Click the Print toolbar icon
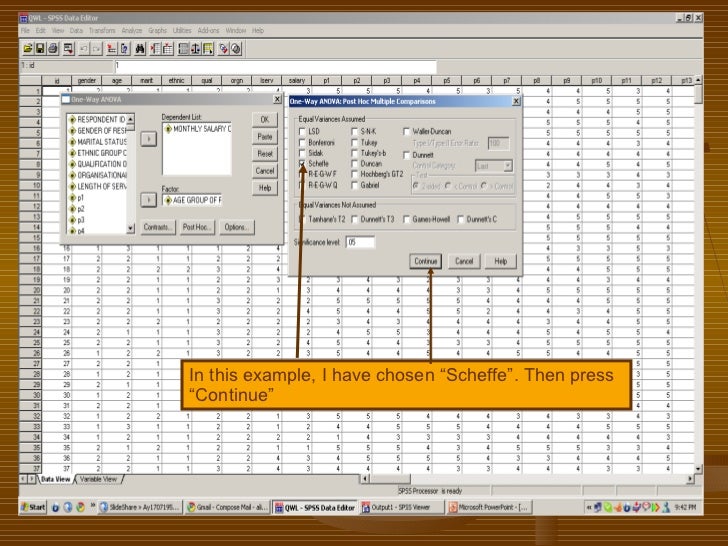 [x=53, y=49]
